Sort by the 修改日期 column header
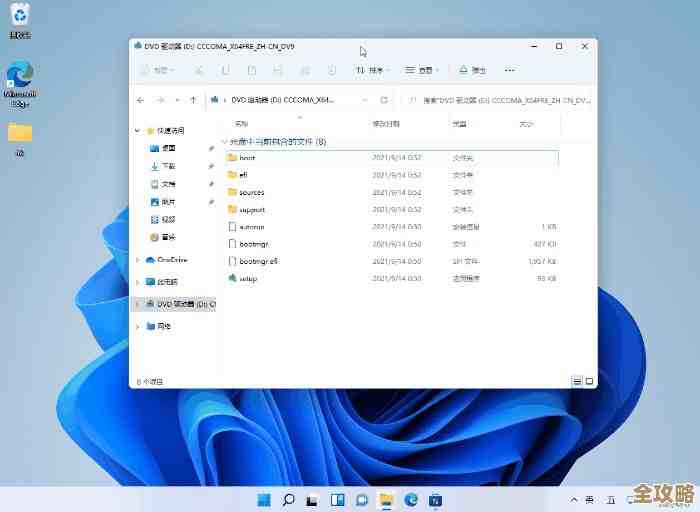The image size is (700, 512). (x=386, y=124)
